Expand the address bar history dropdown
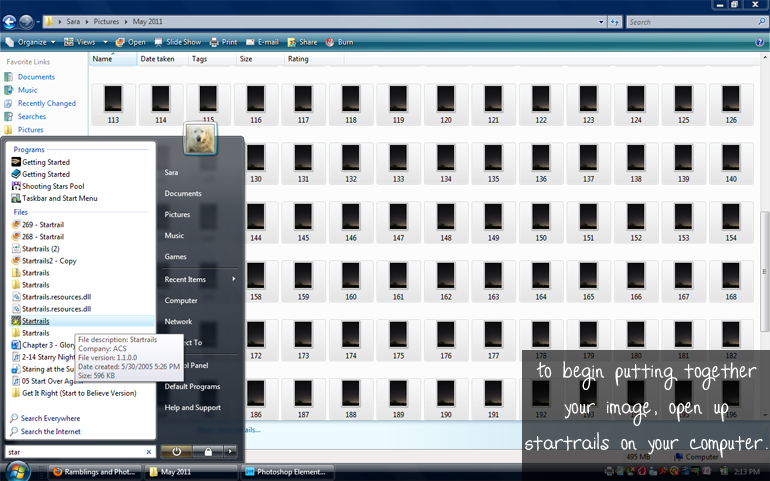Image resolution: width=770 pixels, height=481 pixels. coord(601,22)
